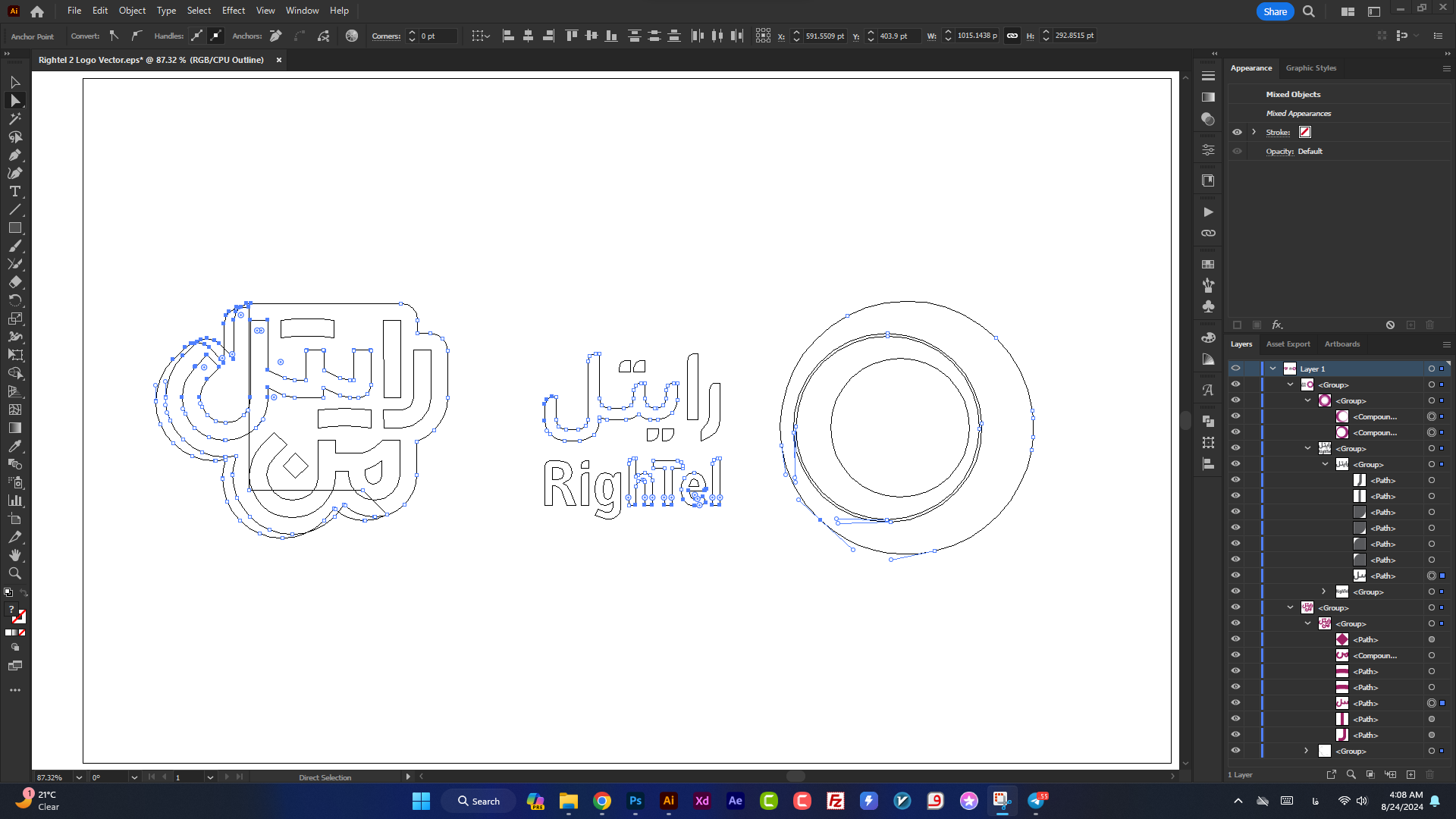Select the Curvature tool
This screenshot has width=1456, height=819.
coord(15,174)
